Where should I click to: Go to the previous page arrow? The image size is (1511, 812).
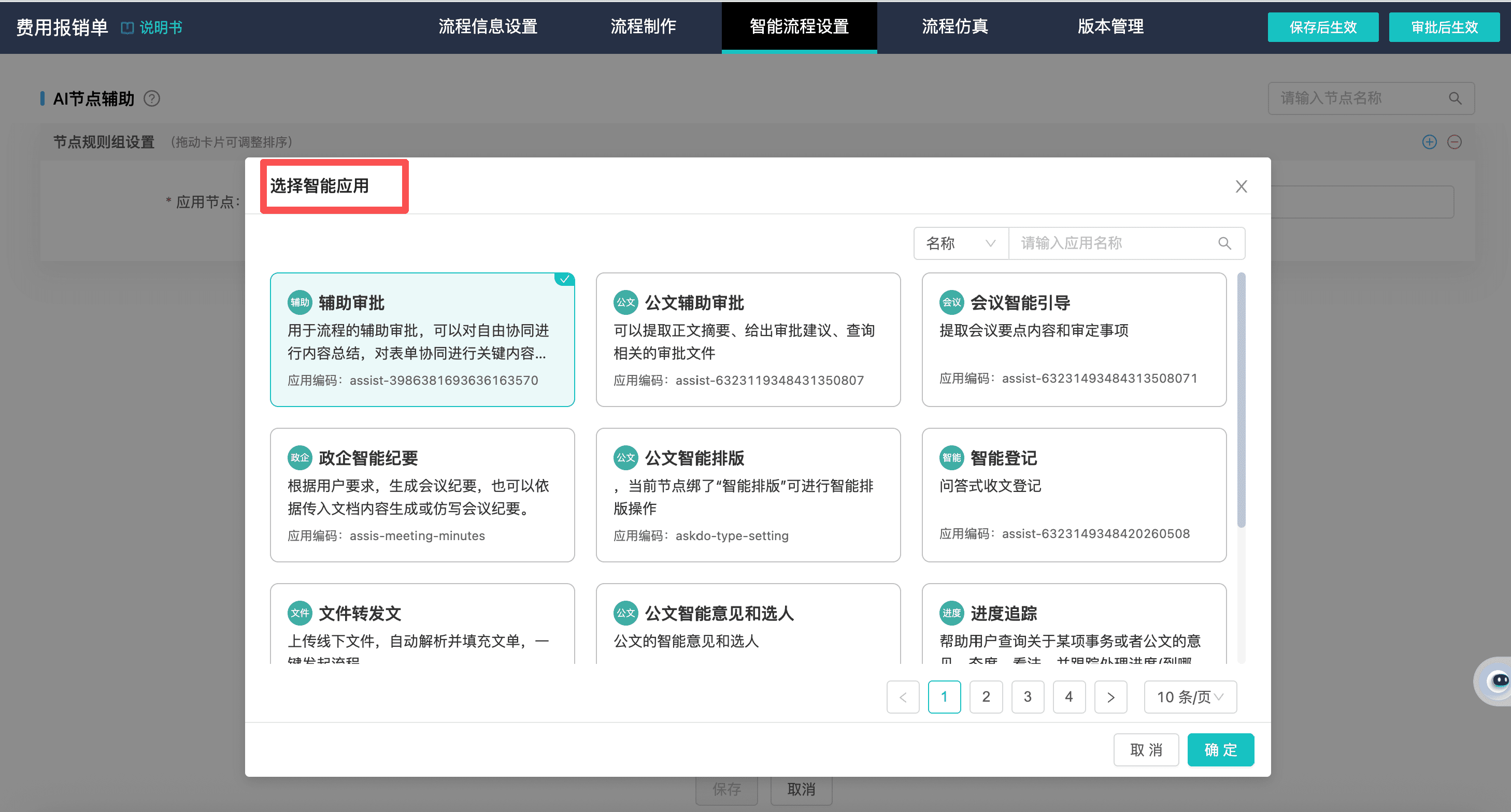pos(903,697)
